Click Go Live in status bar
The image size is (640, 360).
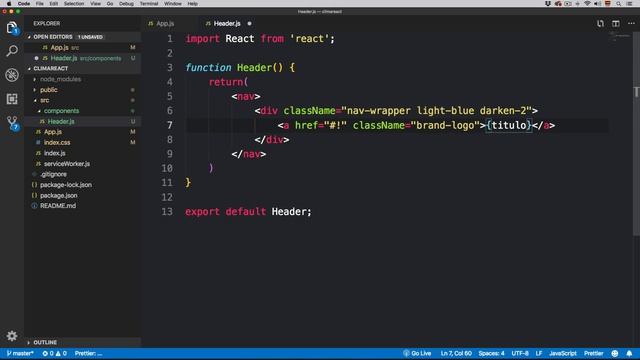417,353
